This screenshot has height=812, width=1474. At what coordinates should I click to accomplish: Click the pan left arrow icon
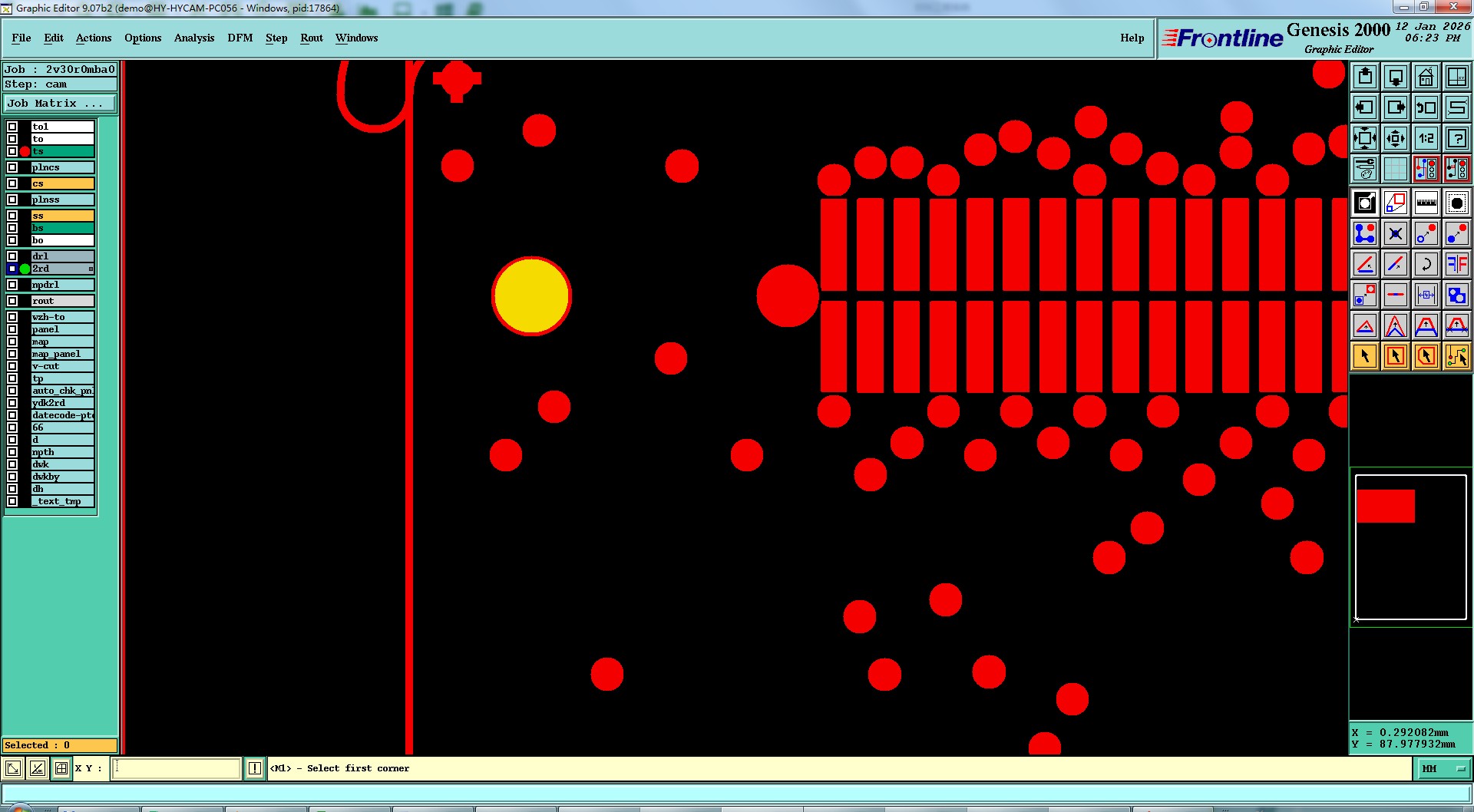coord(1365,107)
